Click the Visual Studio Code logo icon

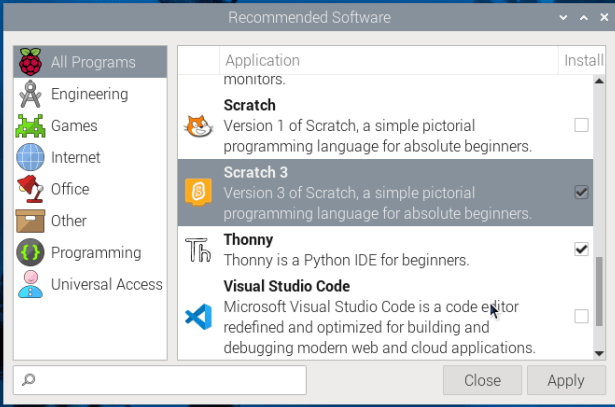click(x=198, y=317)
